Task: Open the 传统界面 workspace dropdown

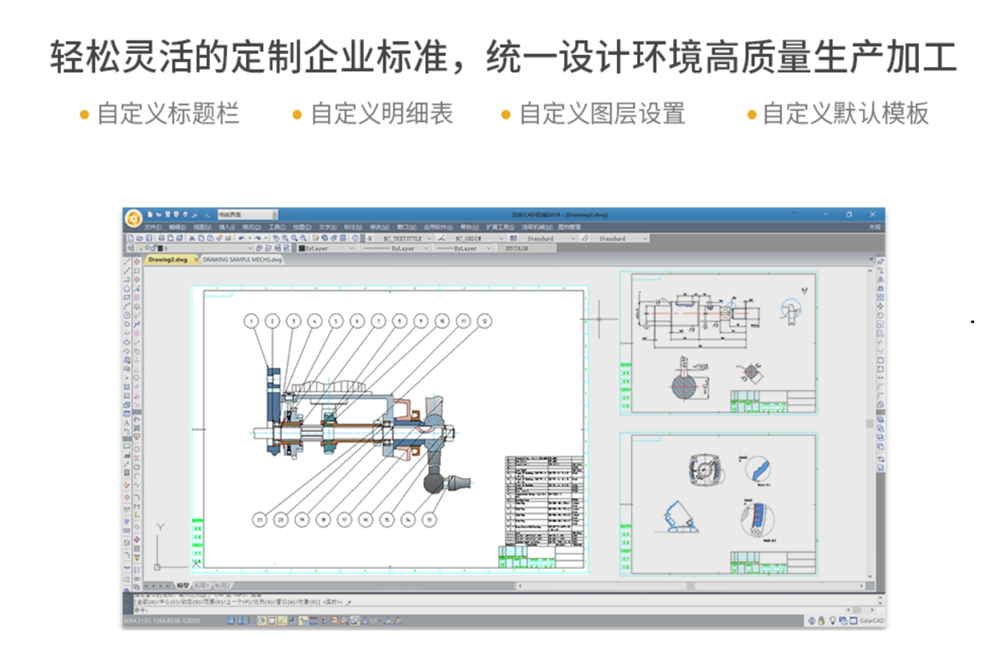Action: click(x=247, y=214)
